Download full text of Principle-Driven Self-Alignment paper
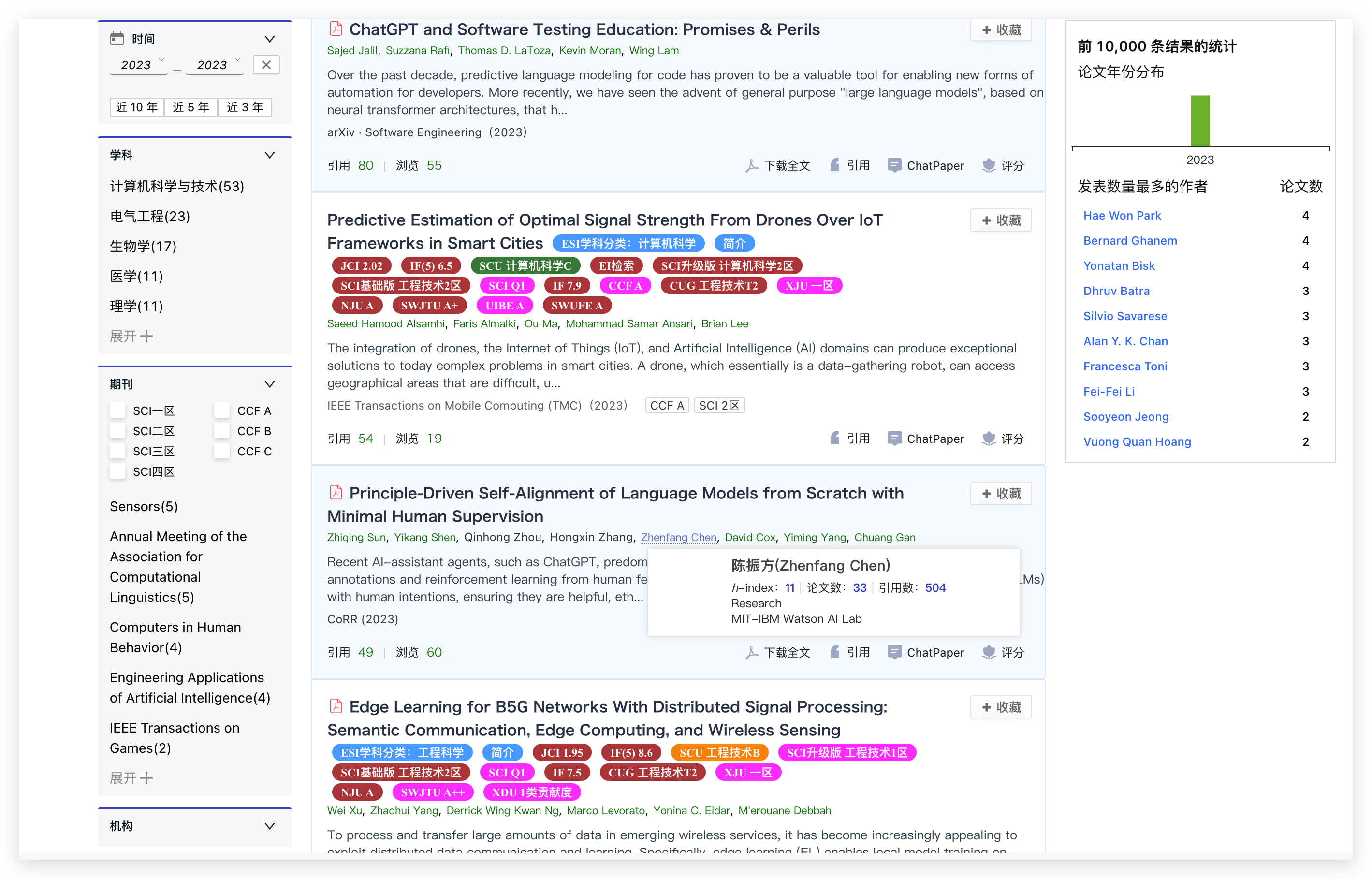The height and width of the screenshot is (879, 1372). pyautogui.click(x=777, y=652)
